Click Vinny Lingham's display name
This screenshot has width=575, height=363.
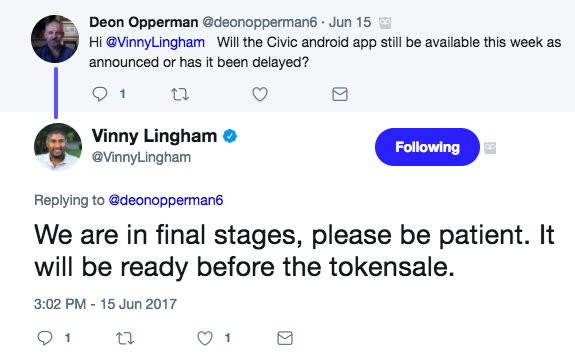tap(154, 136)
